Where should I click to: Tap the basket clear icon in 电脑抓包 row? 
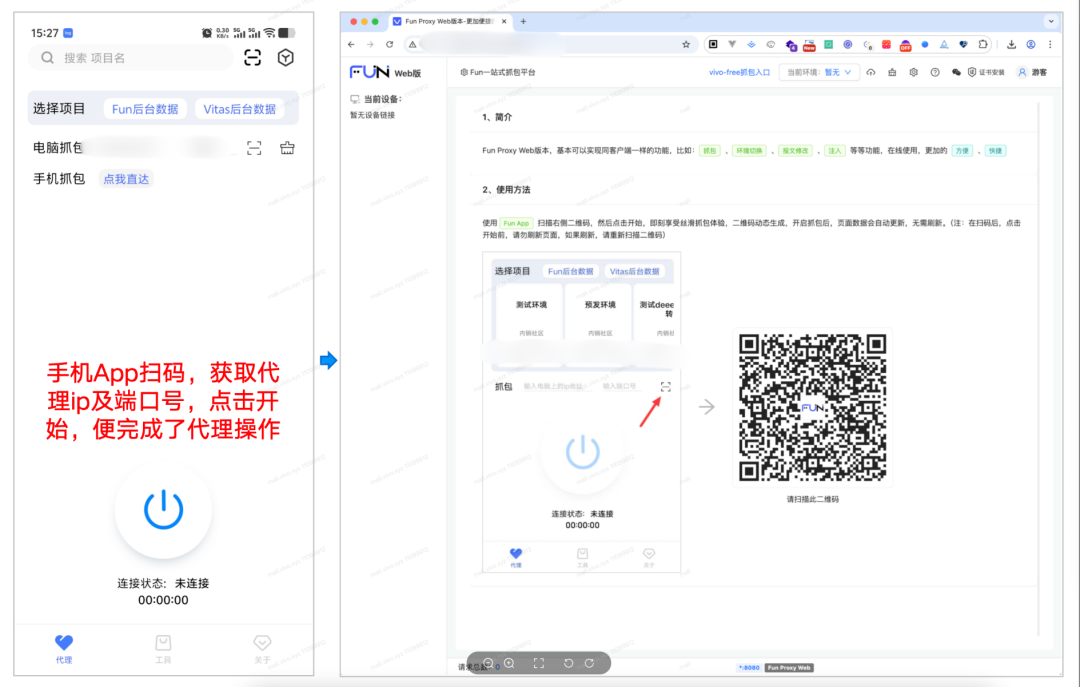point(287,147)
